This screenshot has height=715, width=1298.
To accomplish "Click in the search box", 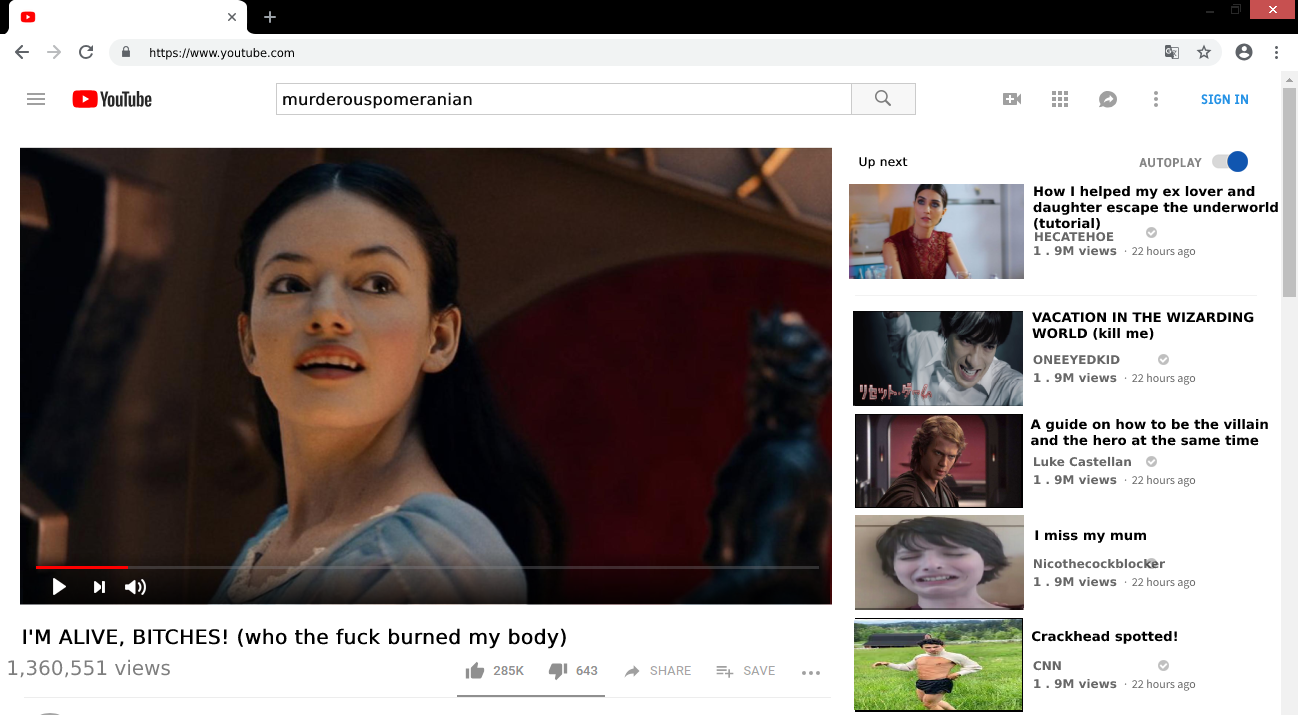I will coord(563,99).
